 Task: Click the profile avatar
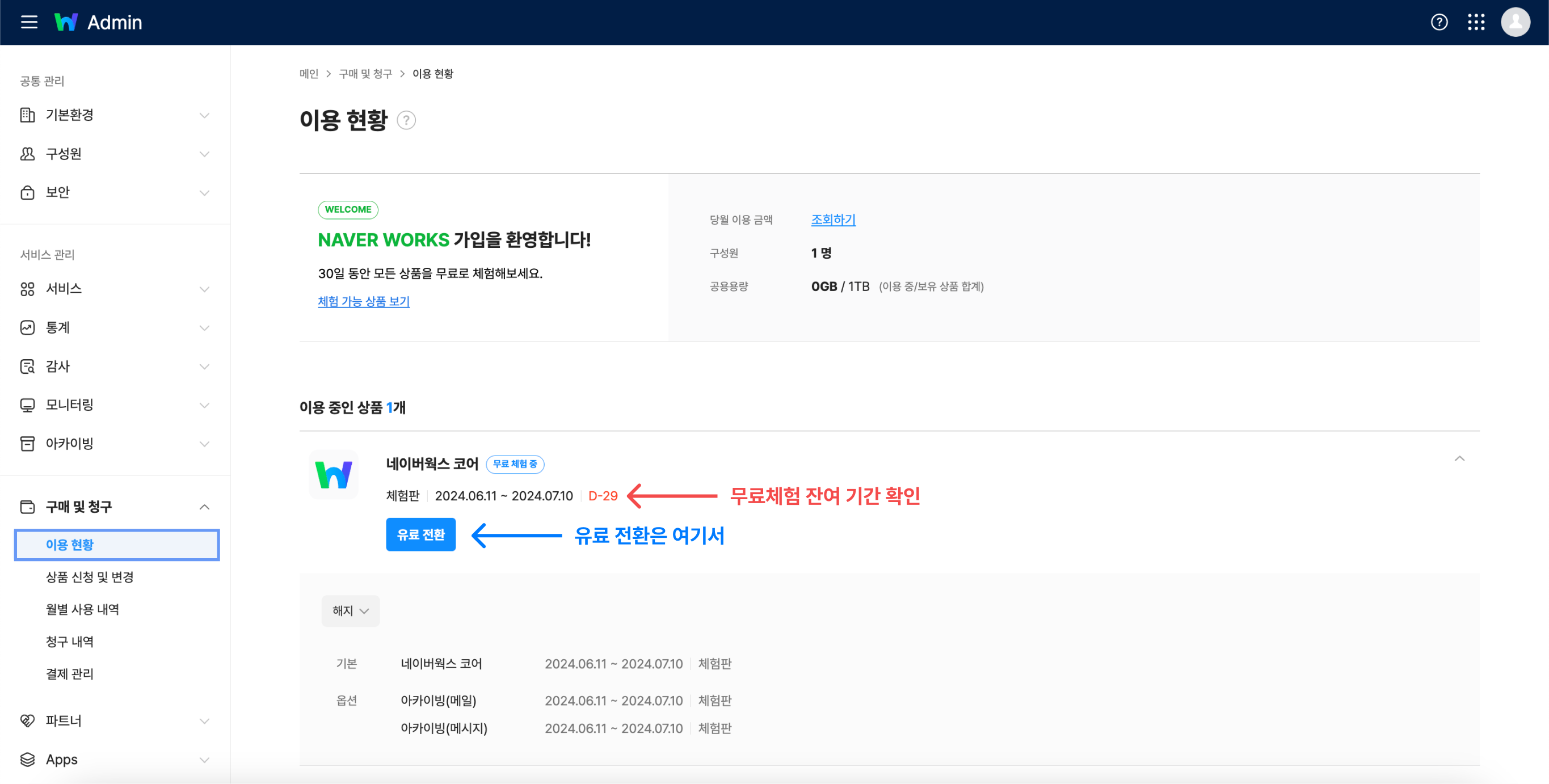pos(1516,22)
